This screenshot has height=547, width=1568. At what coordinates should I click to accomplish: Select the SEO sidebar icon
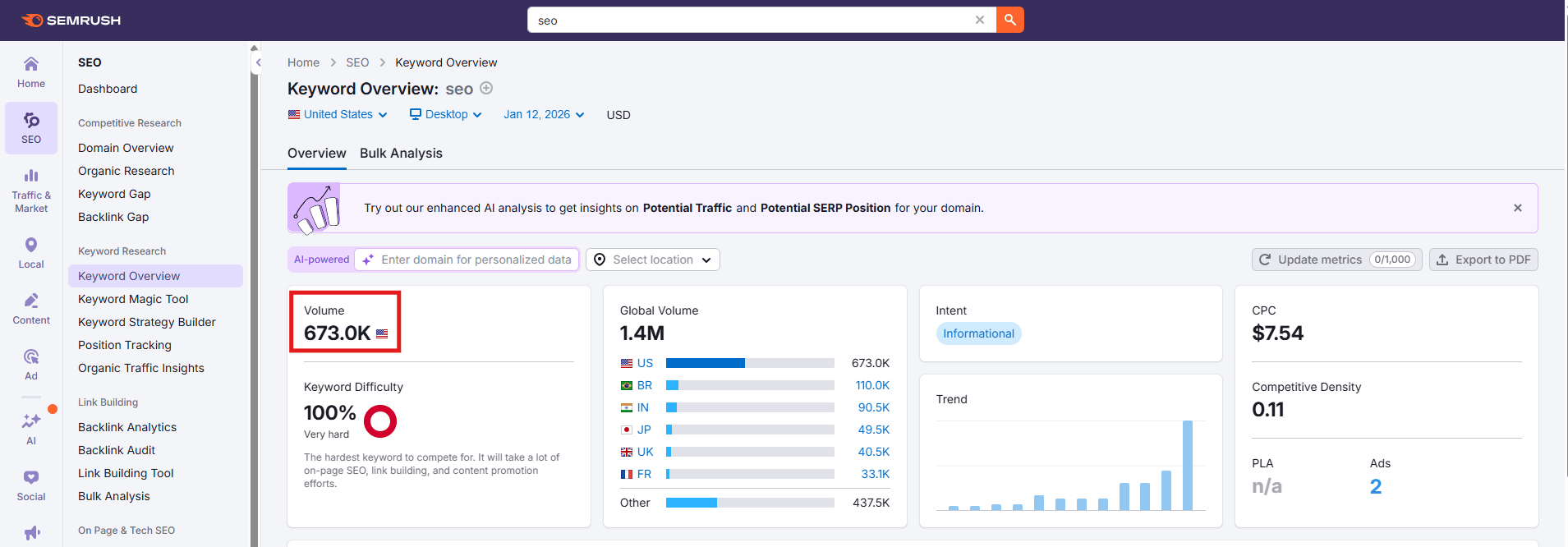point(31,128)
